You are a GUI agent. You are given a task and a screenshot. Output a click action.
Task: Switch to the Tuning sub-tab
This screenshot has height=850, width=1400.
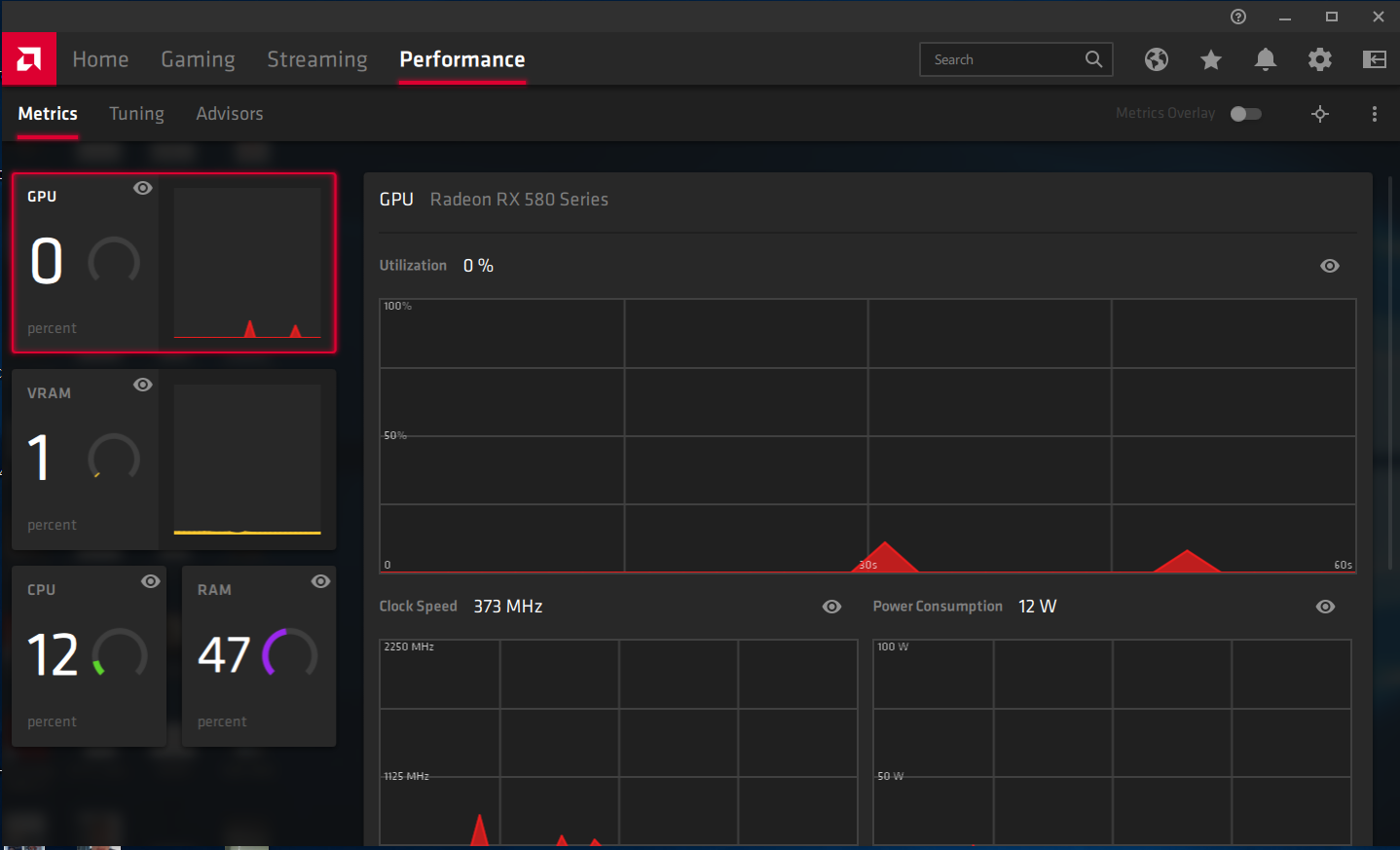(136, 114)
